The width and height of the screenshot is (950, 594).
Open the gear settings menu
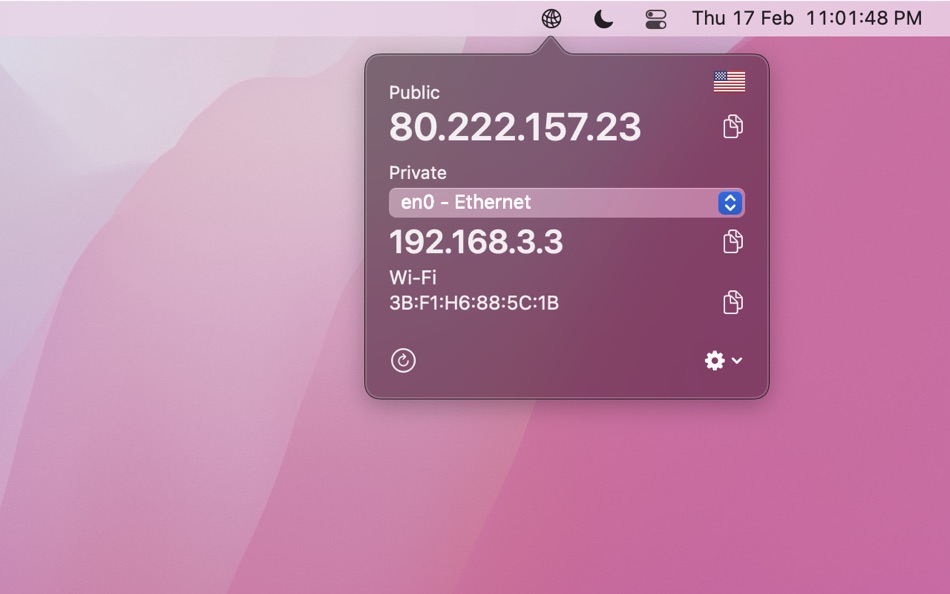723,360
